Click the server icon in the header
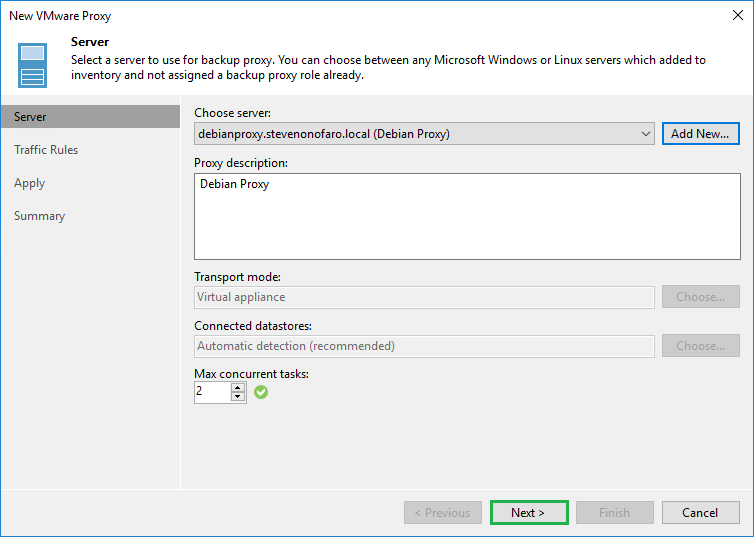The width and height of the screenshot is (754, 537). 32,65
